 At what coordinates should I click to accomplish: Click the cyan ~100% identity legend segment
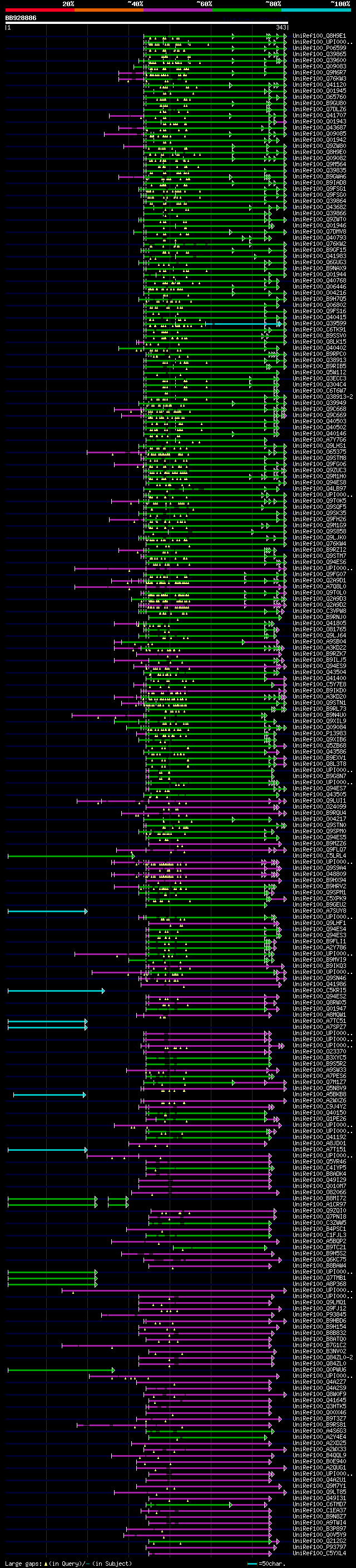(316, 10)
